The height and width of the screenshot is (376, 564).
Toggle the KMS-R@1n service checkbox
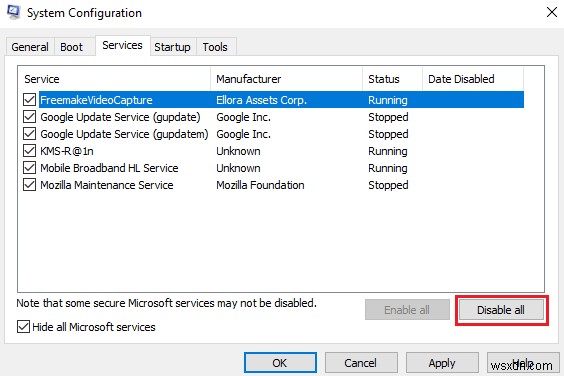(29, 151)
